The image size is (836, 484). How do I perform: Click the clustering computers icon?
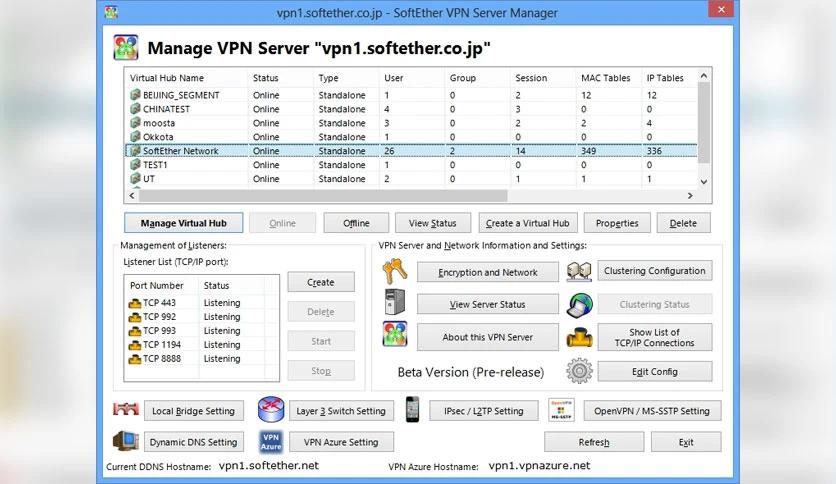(580, 271)
